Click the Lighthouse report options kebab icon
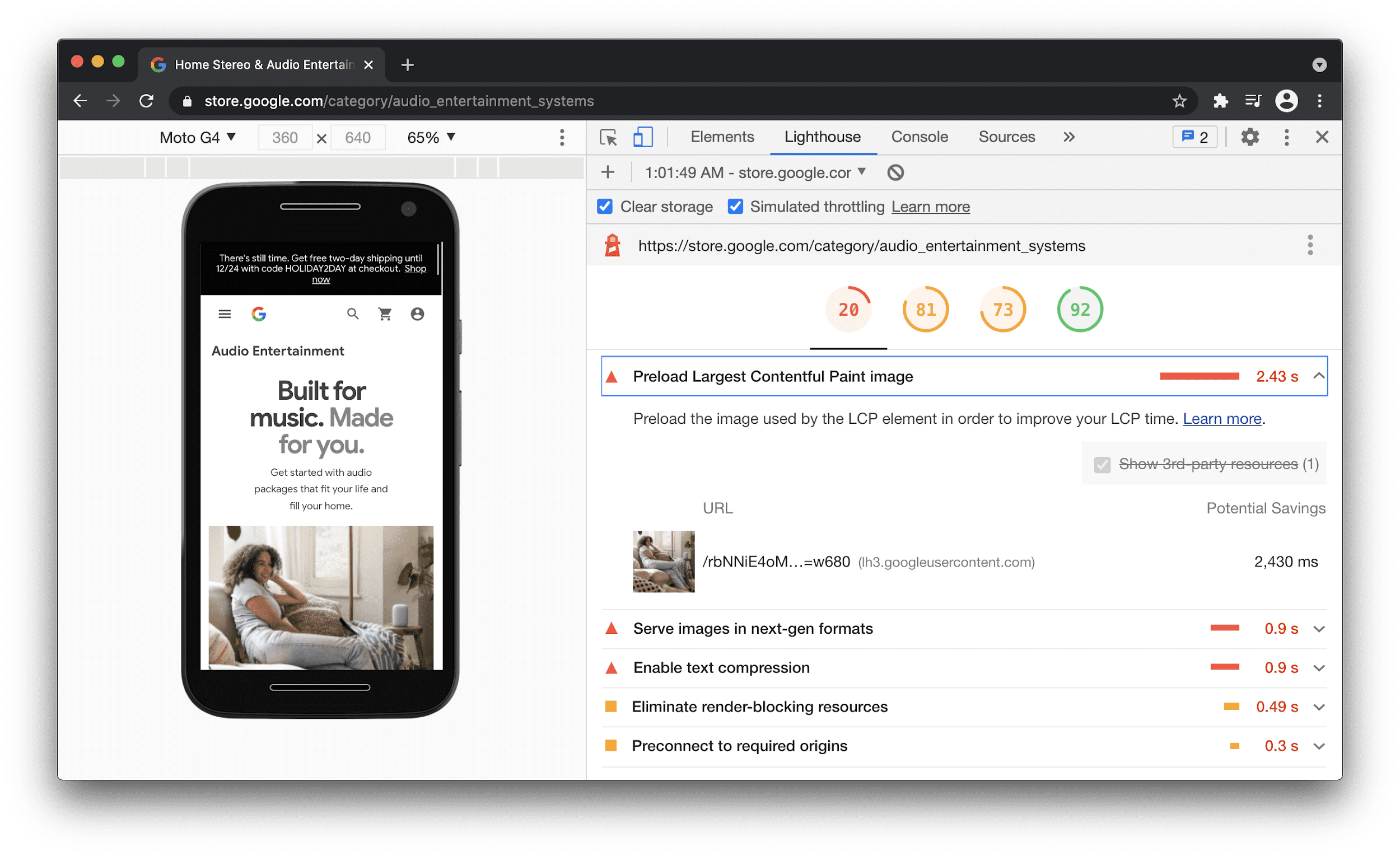 1311,246
